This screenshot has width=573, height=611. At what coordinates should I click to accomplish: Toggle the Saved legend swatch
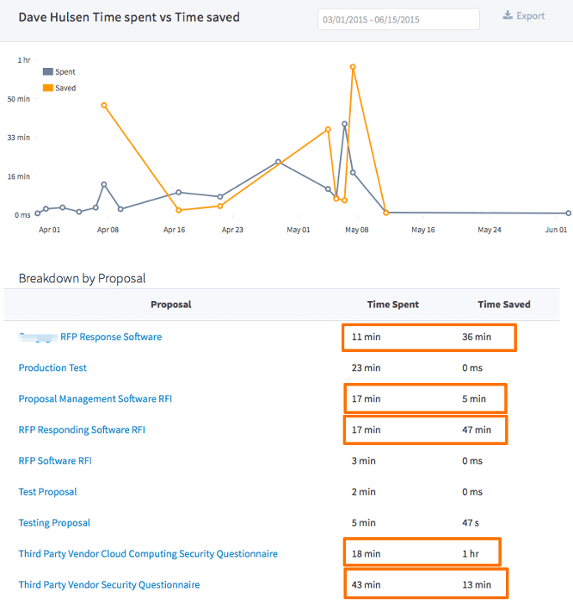tap(48, 88)
